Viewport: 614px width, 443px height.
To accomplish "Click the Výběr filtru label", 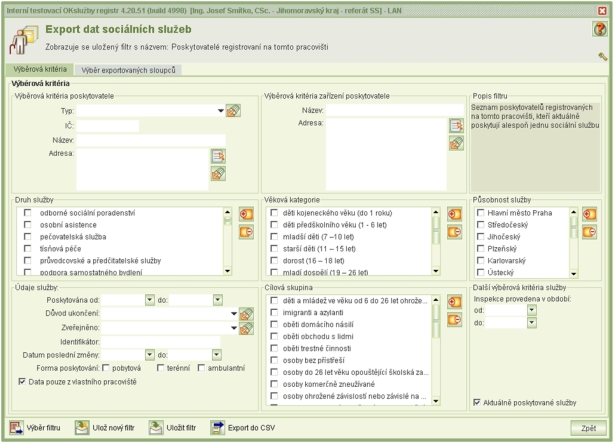I will click(x=43, y=428).
